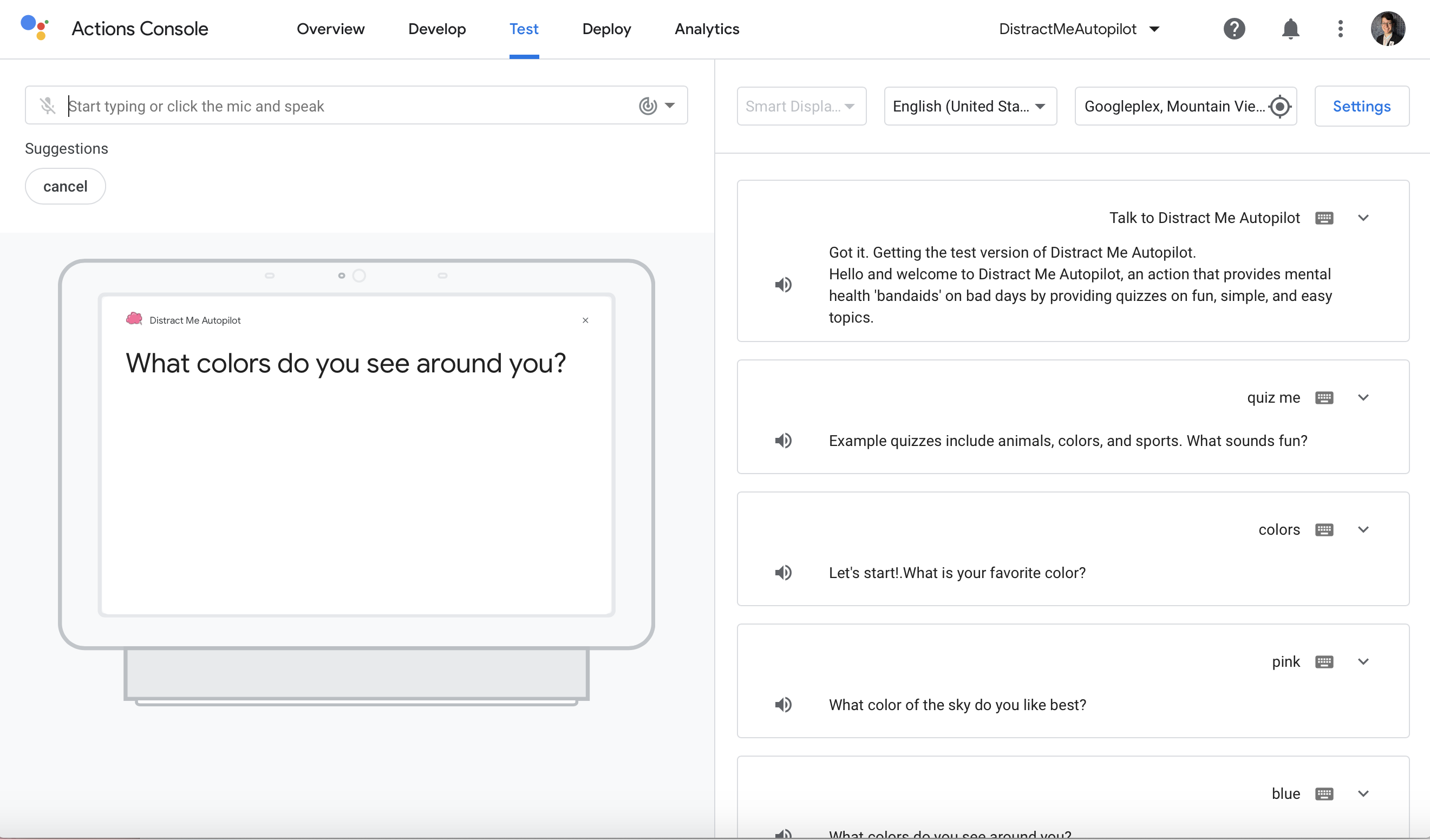Switch to the Develop tab
This screenshot has width=1430, height=840.
[x=436, y=29]
